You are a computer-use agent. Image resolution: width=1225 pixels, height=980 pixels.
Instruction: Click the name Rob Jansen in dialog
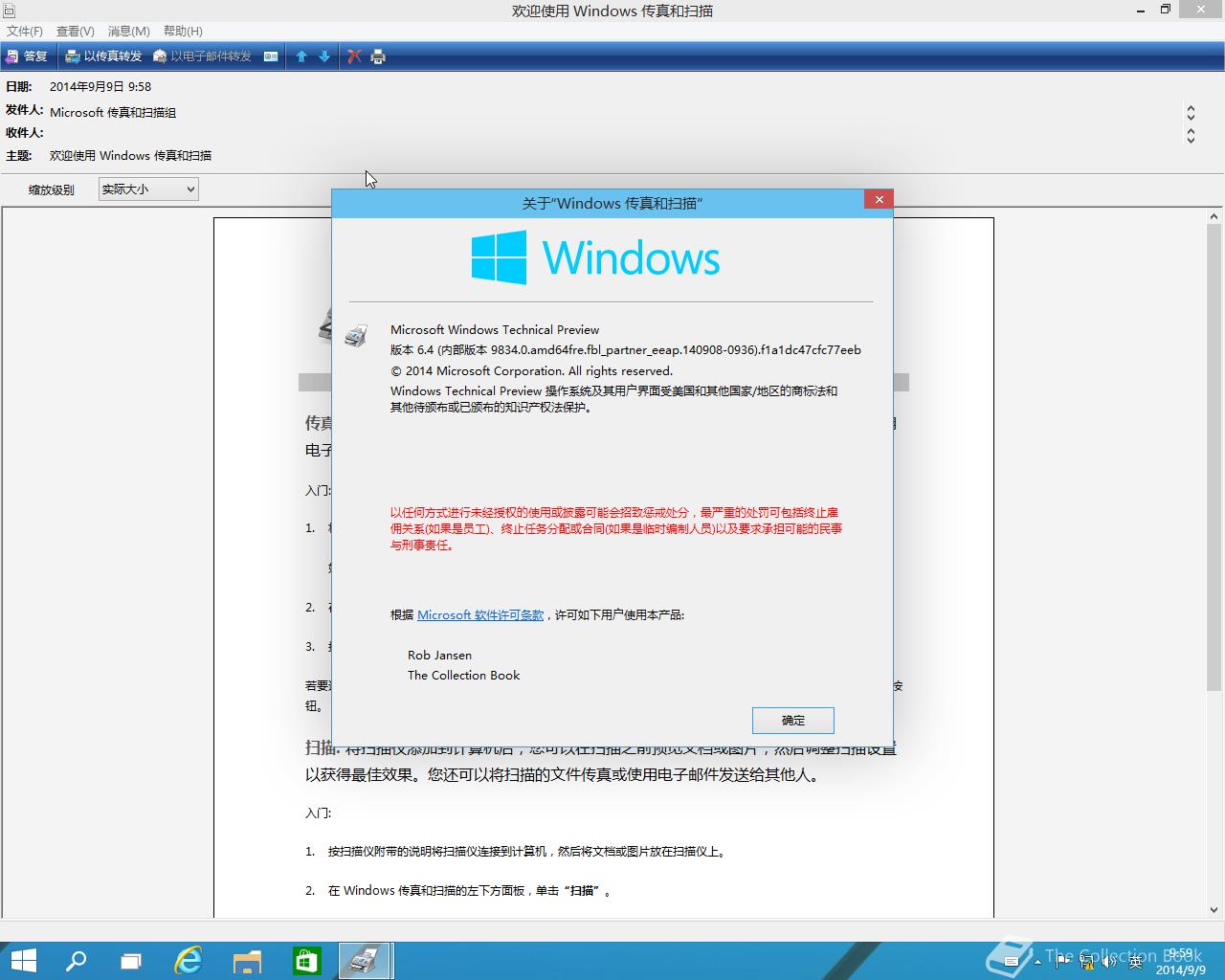point(439,655)
